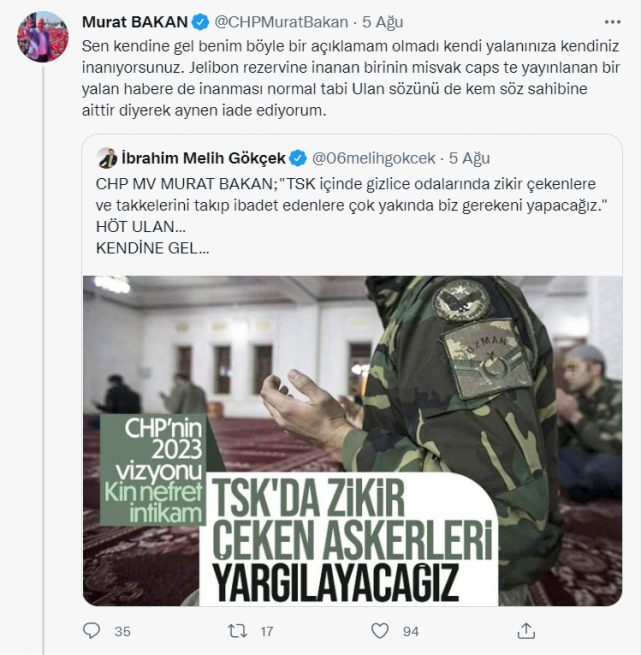Open the @06melihgokcek handle
The image size is (641, 655).
pos(374,158)
